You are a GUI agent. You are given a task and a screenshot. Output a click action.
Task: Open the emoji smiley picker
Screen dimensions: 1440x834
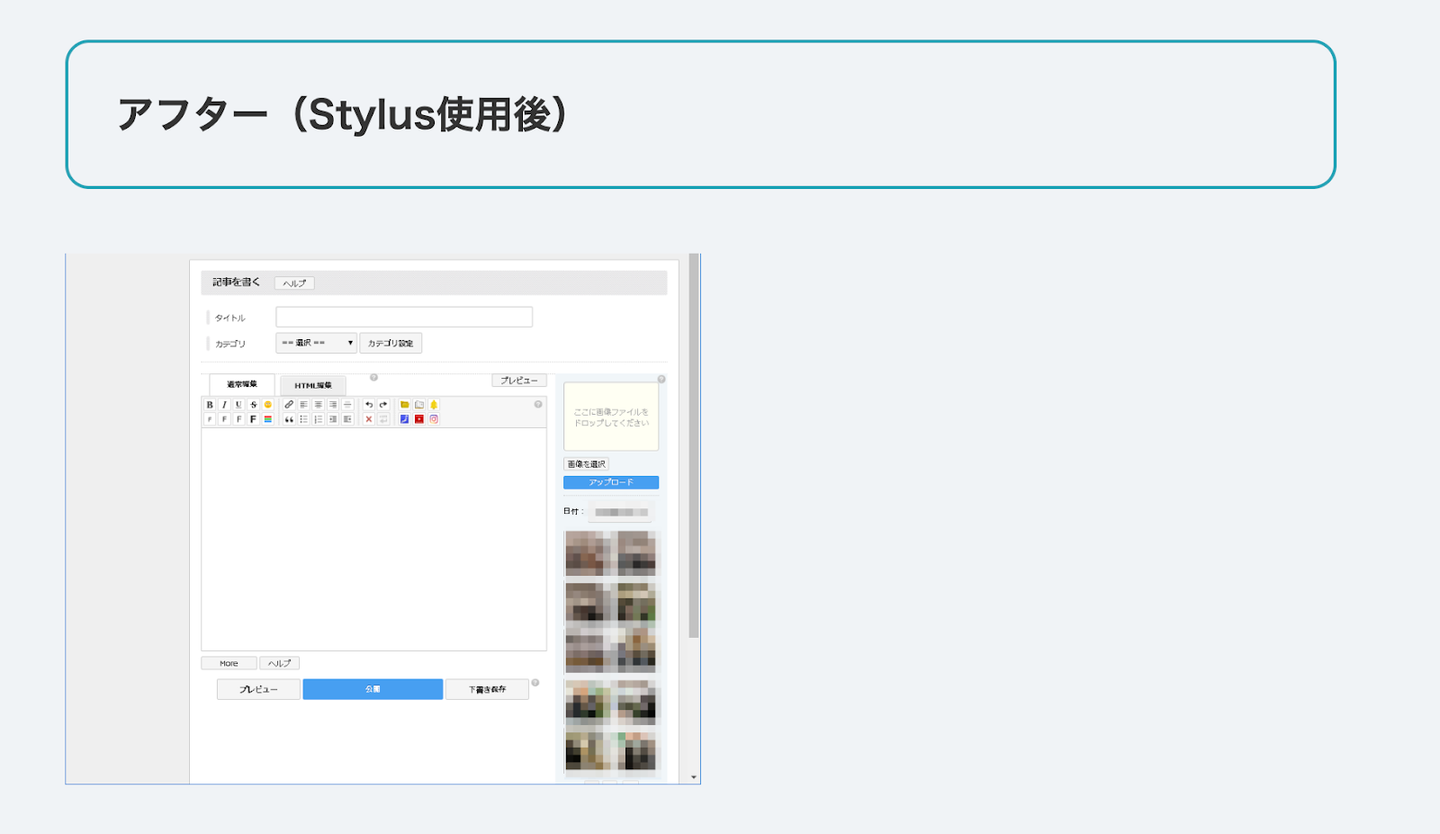(x=268, y=404)
